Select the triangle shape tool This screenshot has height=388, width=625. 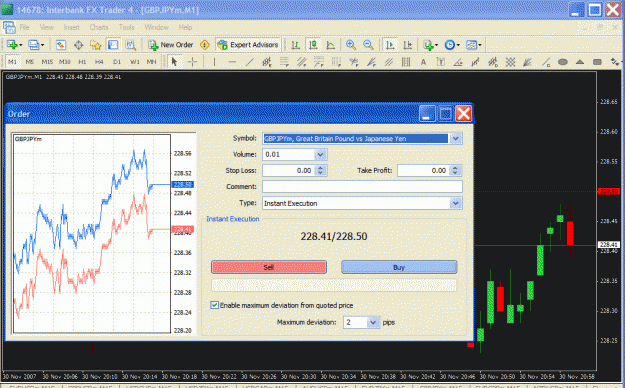click(x=580, y=62)
